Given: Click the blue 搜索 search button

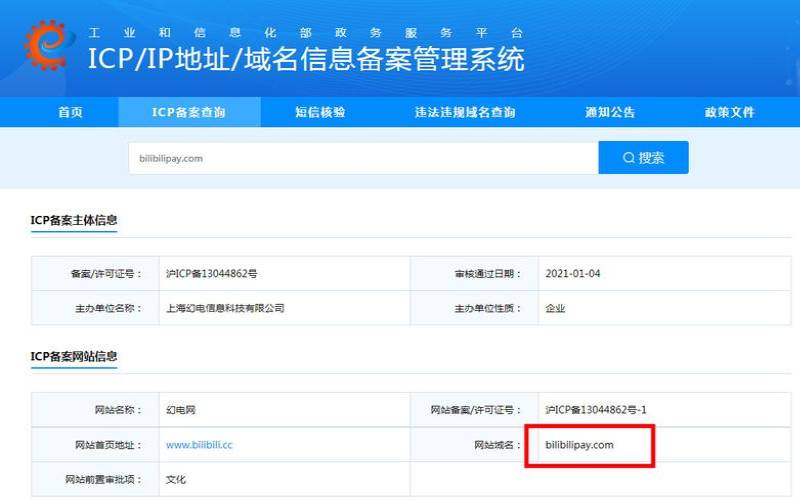Looking at the screenshot, I should 643,158.
